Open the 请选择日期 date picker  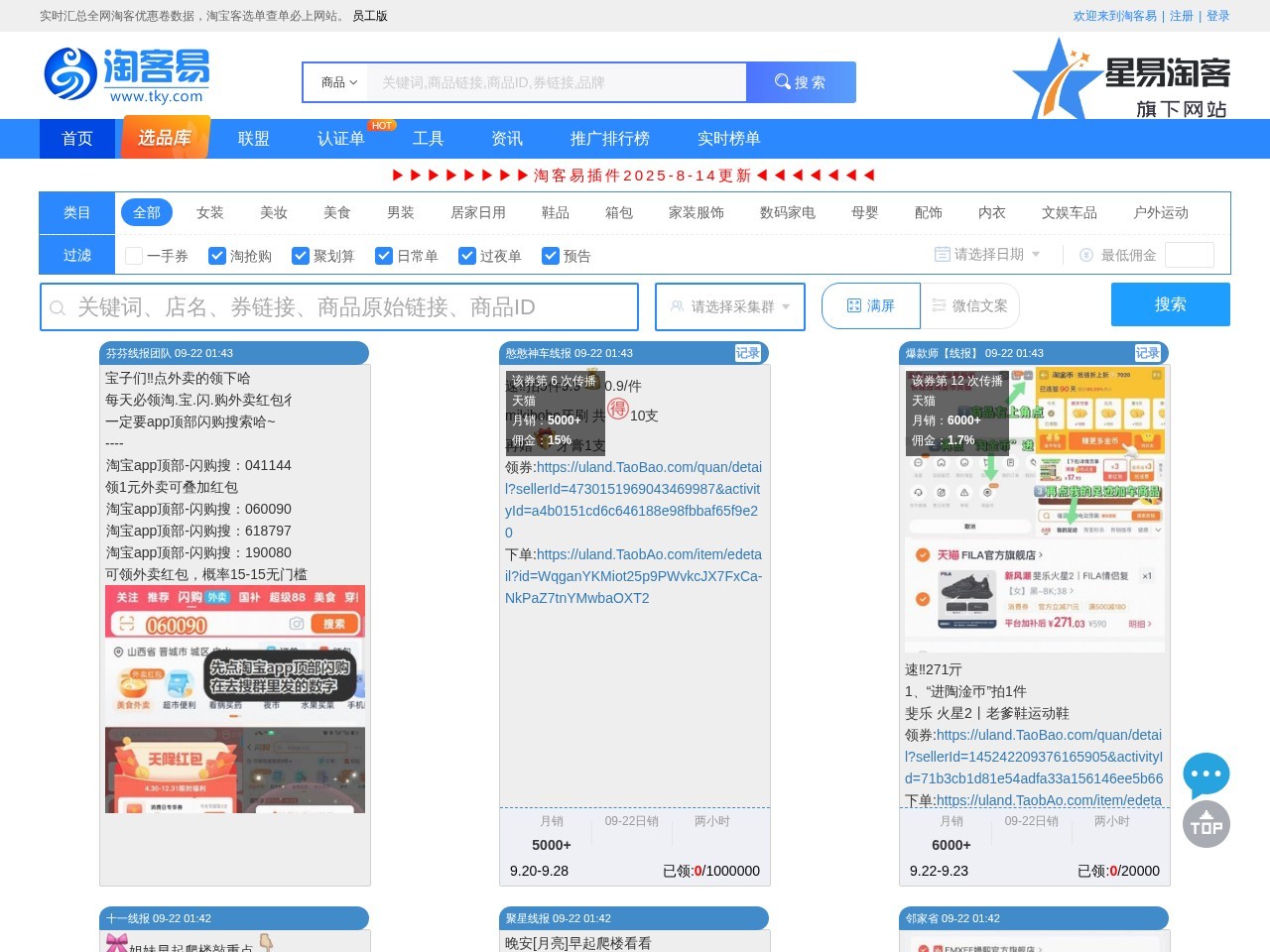(x=988, y=255)
